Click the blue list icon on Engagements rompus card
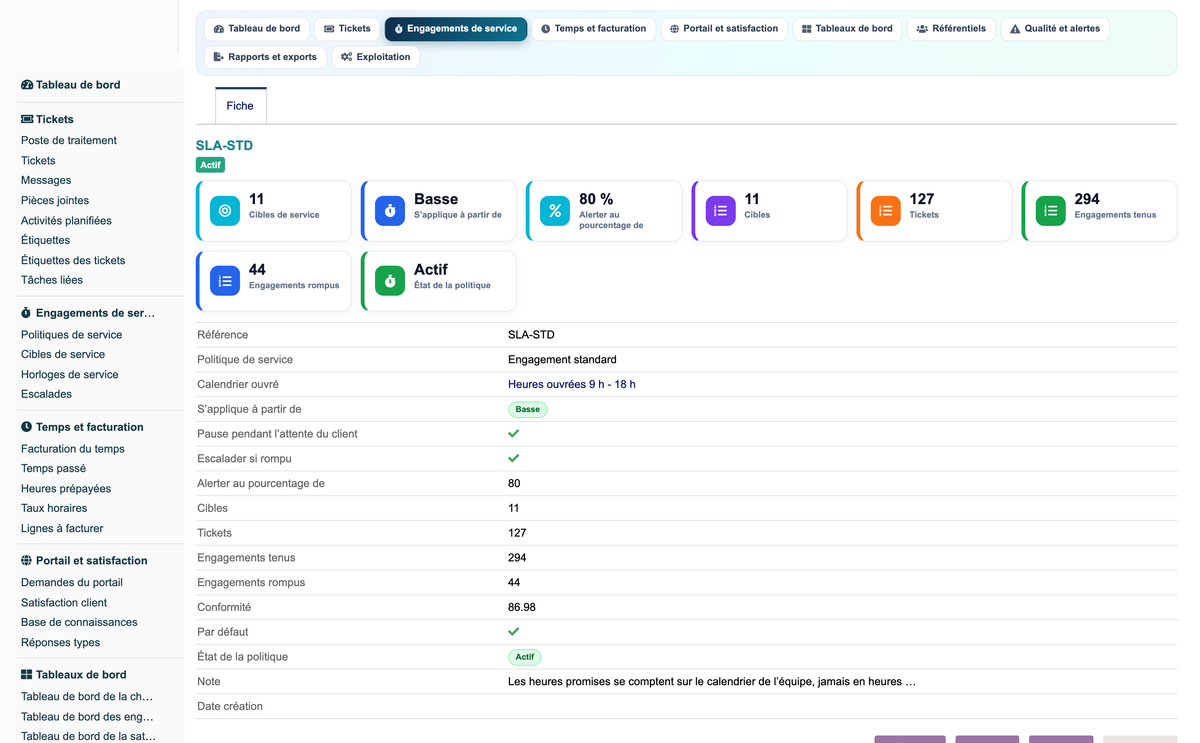Viewport: 1200px width, 743px height. click(225, 281)
